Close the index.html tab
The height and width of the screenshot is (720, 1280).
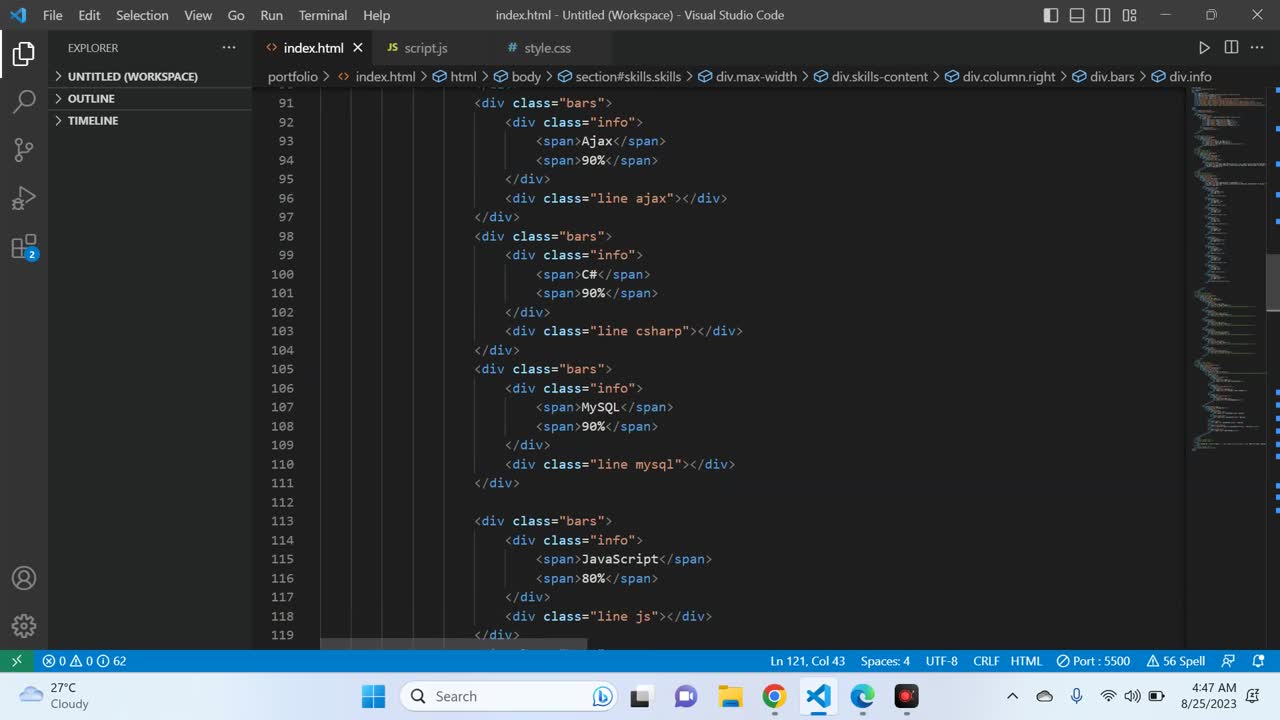point(358,48)
